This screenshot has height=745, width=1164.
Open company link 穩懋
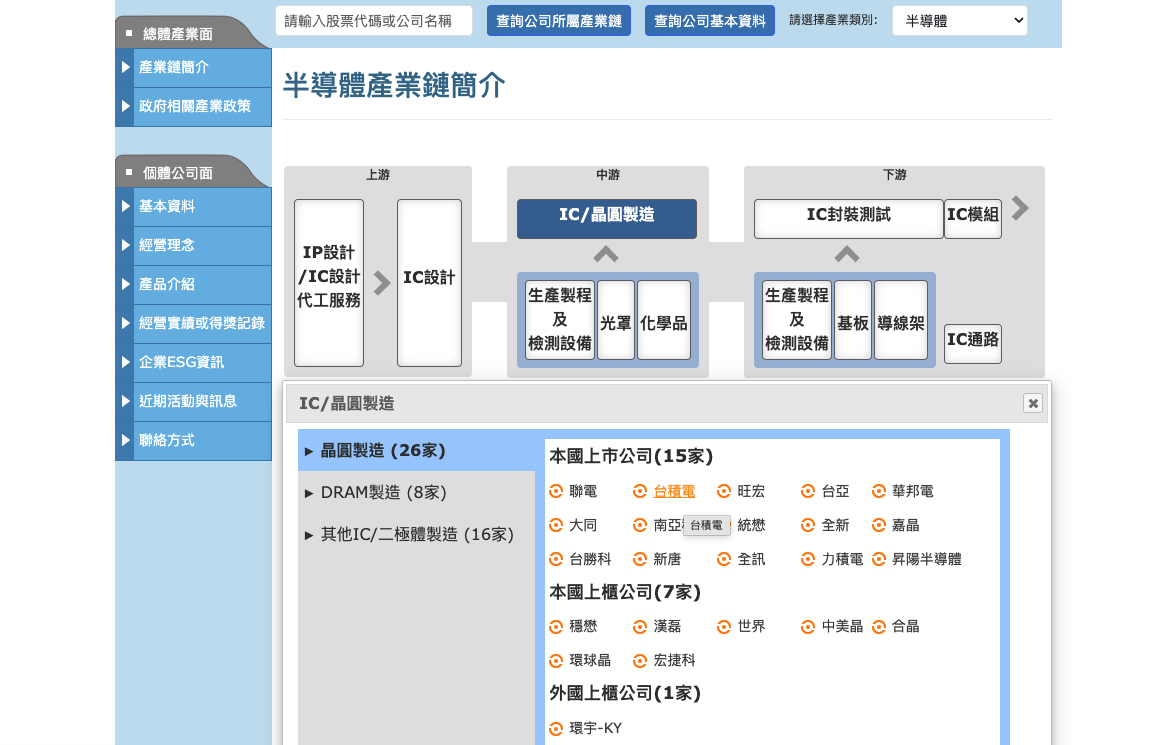click(x=583, y=627)
